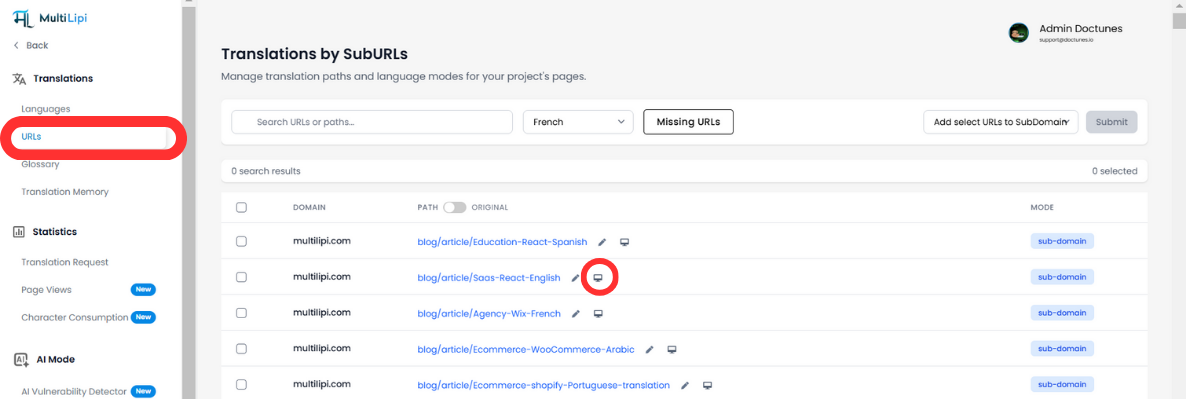
Task: Click the Admin Doctunes avatar
Action: click(1018, 33)
